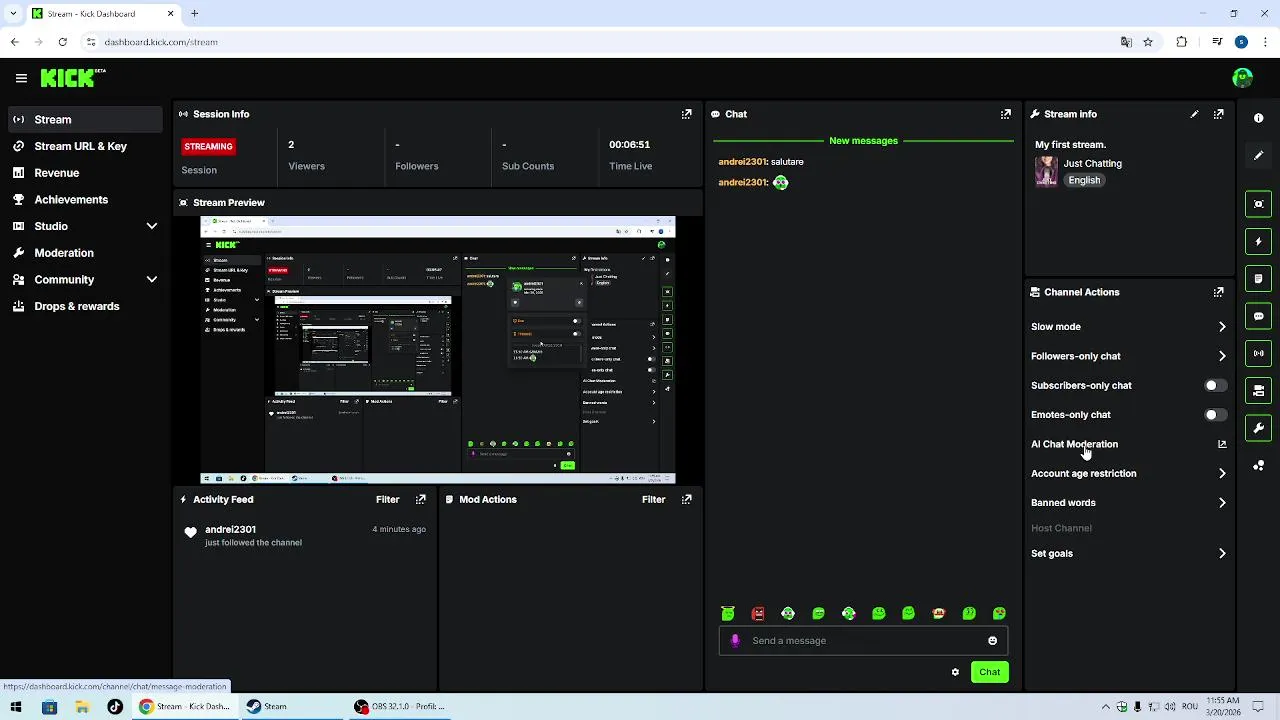
Task: Open Banned words arrow
Action: point(1222,503)
